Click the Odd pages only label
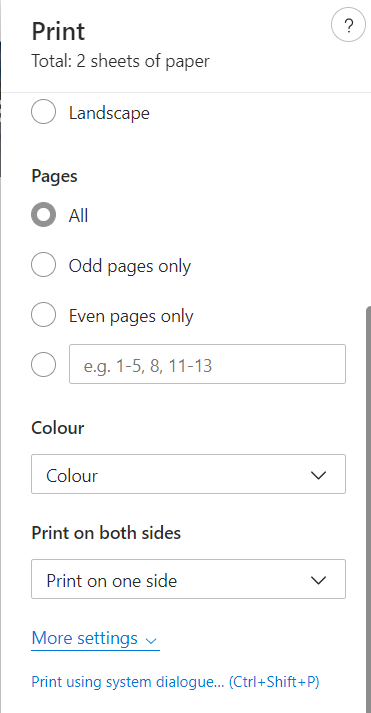 pyautogui.click(x=130, y=266)
